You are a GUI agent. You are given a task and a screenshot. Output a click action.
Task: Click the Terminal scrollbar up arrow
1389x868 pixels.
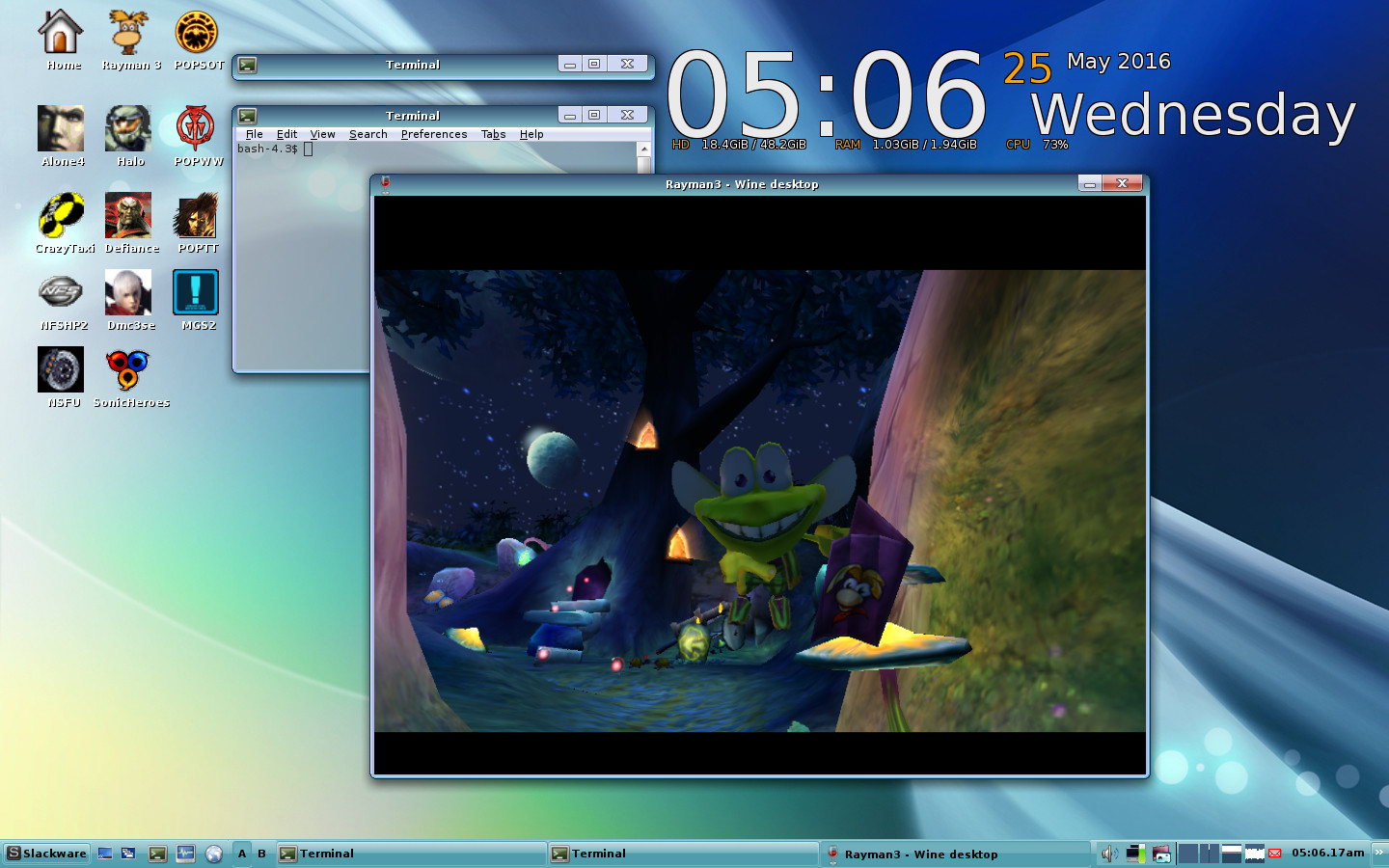tap(644, 149)
